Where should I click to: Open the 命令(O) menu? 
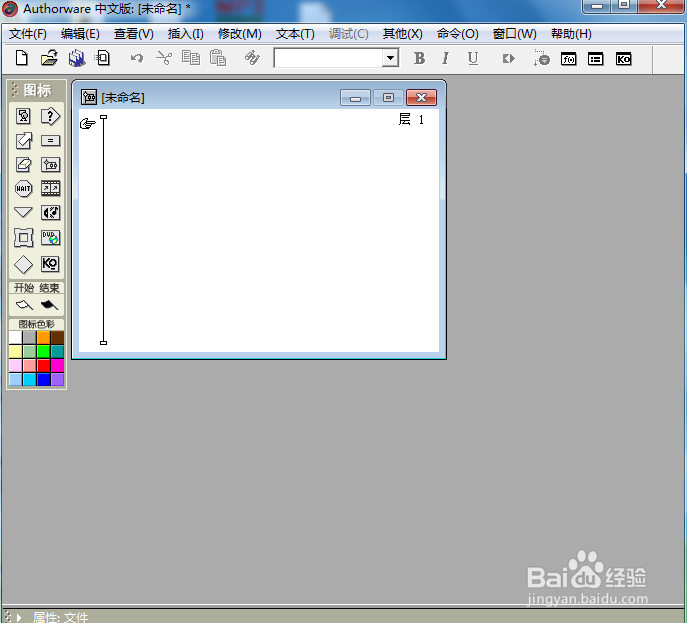457,34
